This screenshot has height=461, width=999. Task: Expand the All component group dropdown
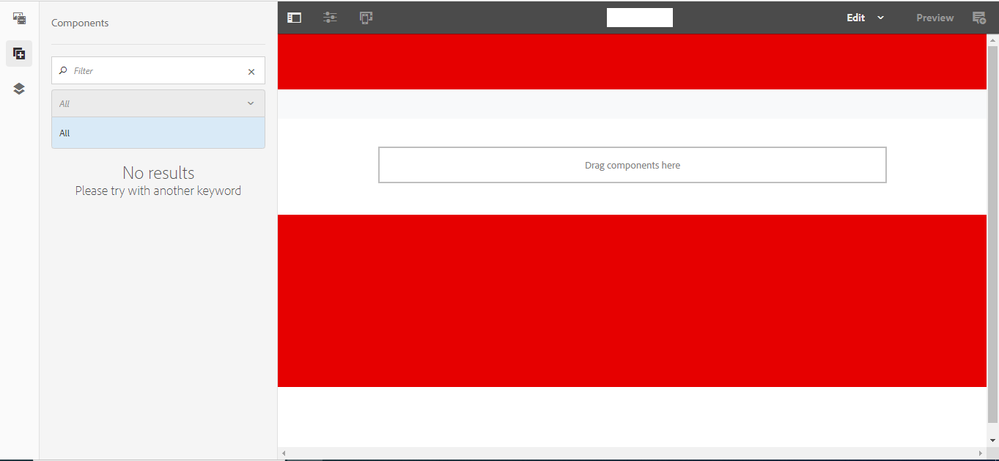pos(158,104)
